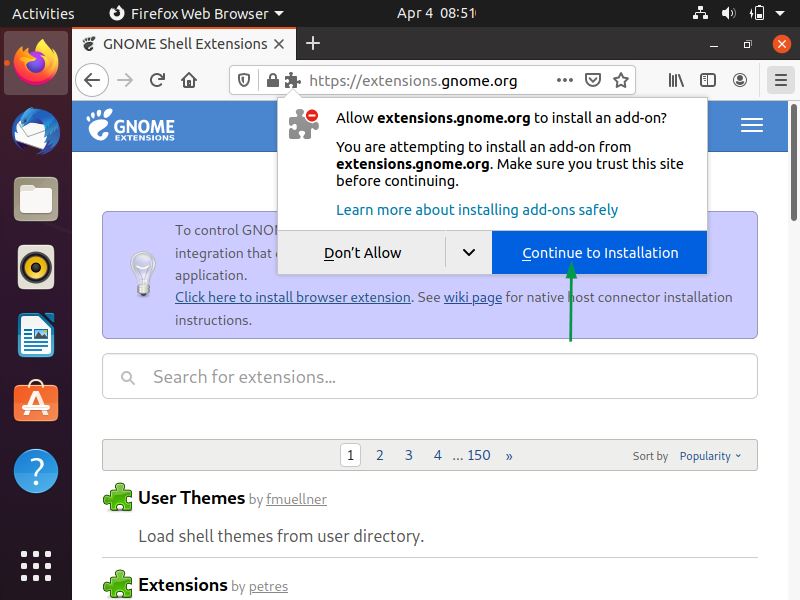Click Don't Allow button
Image resolution: width=800 pixels, height=600 pixels.
tap(362, 253)
